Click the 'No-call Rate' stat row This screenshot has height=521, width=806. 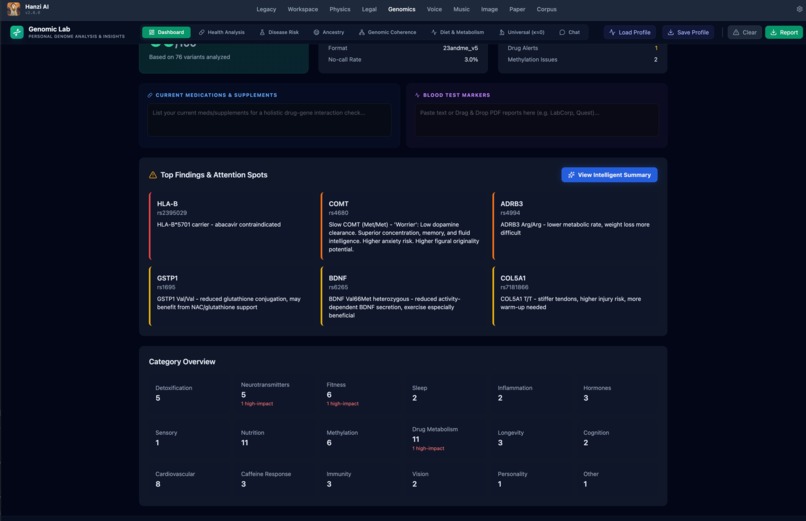[403, 60]
